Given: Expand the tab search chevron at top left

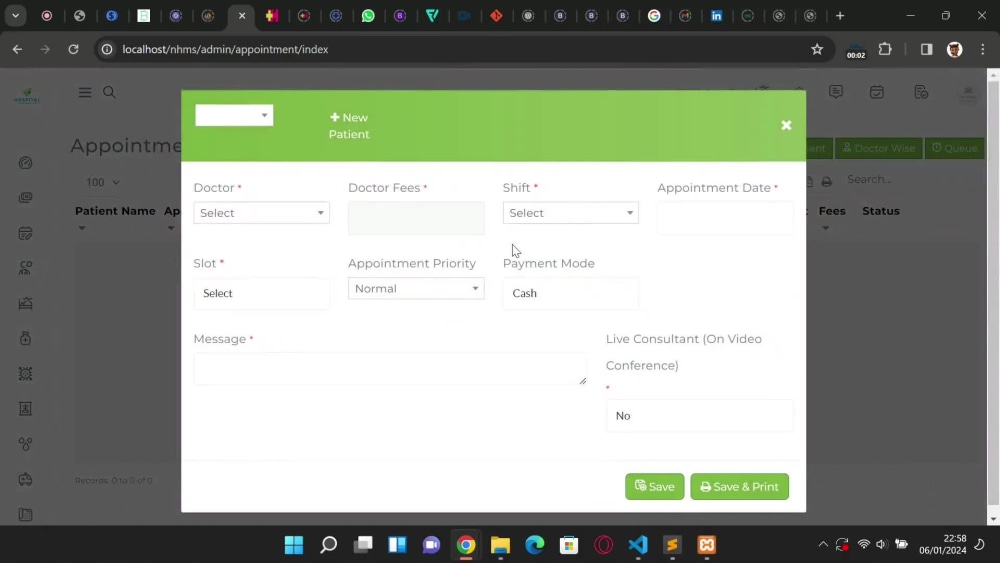Looking at the screenshot, I should [15, 16].
